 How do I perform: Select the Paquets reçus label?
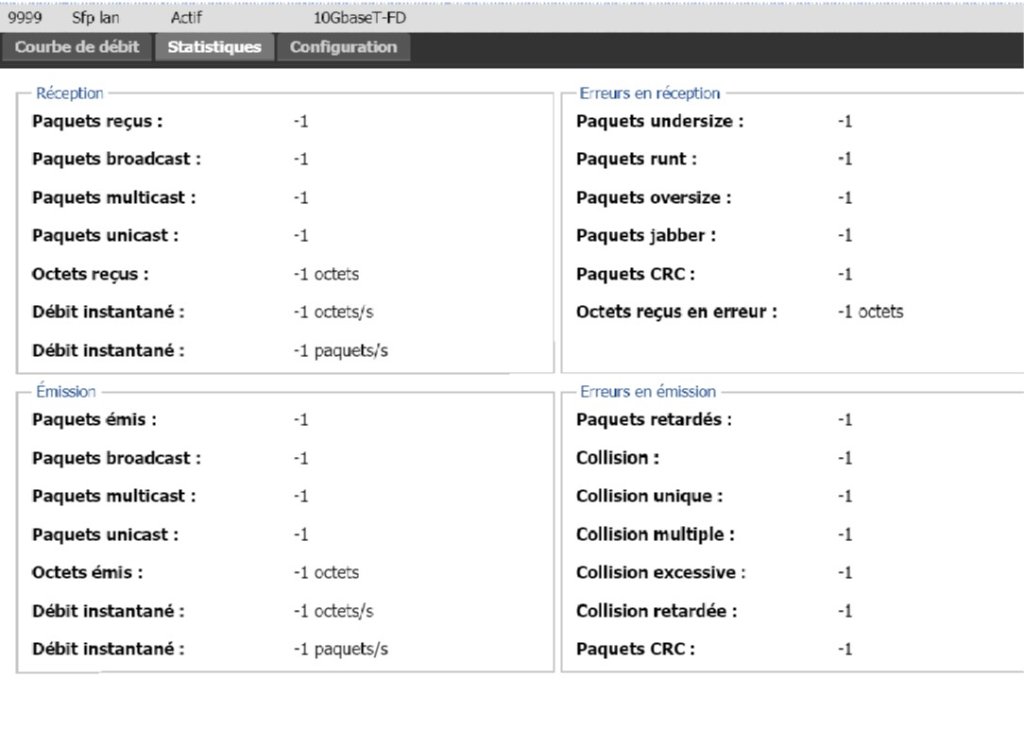tap(97, 121)
